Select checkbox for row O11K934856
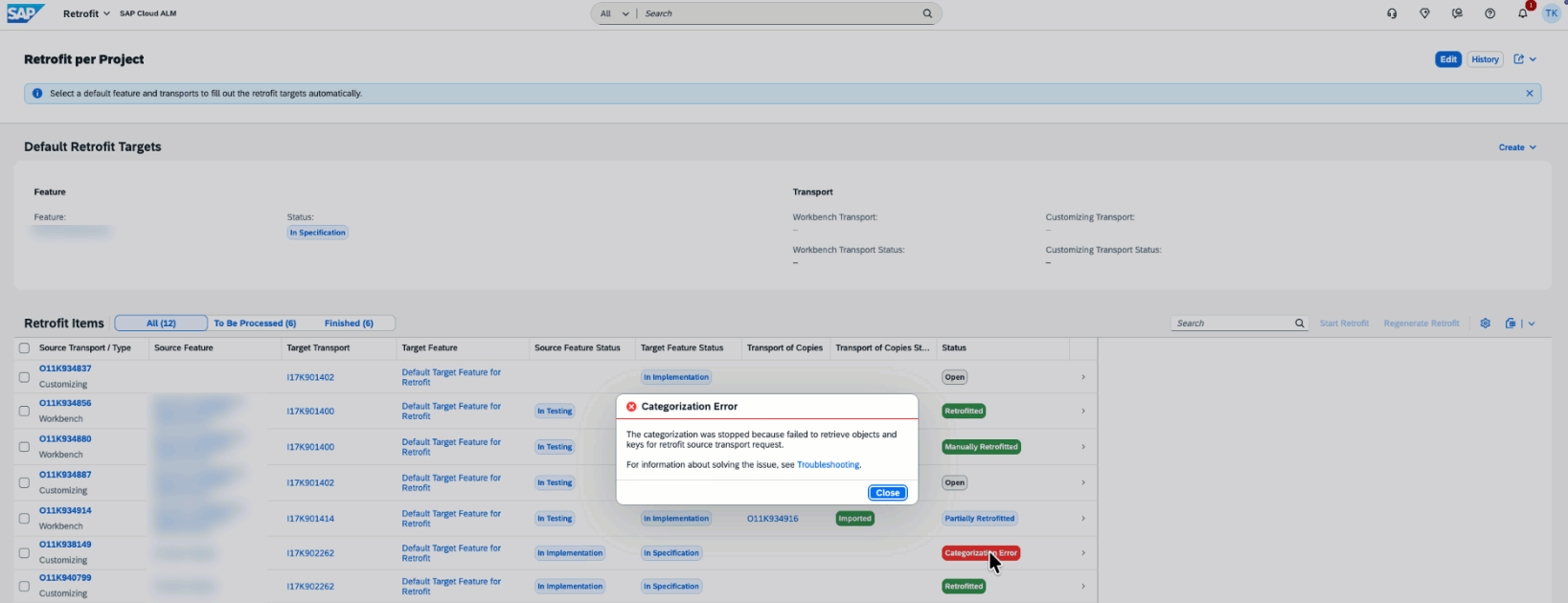This screenshot has height=603, width=1568. (x=24, y=412)
